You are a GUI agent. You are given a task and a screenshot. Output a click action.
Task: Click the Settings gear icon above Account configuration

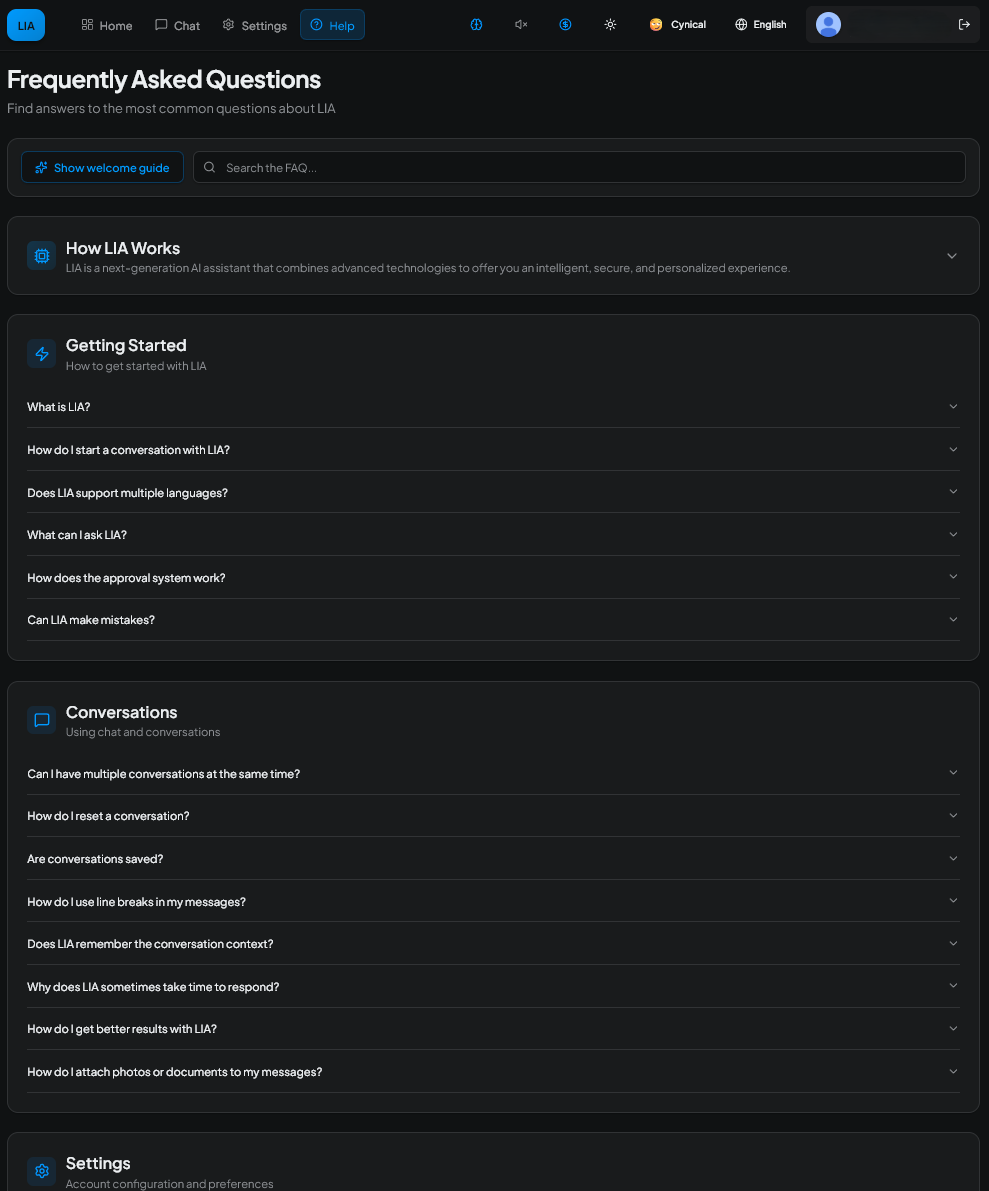(41, 1170)
